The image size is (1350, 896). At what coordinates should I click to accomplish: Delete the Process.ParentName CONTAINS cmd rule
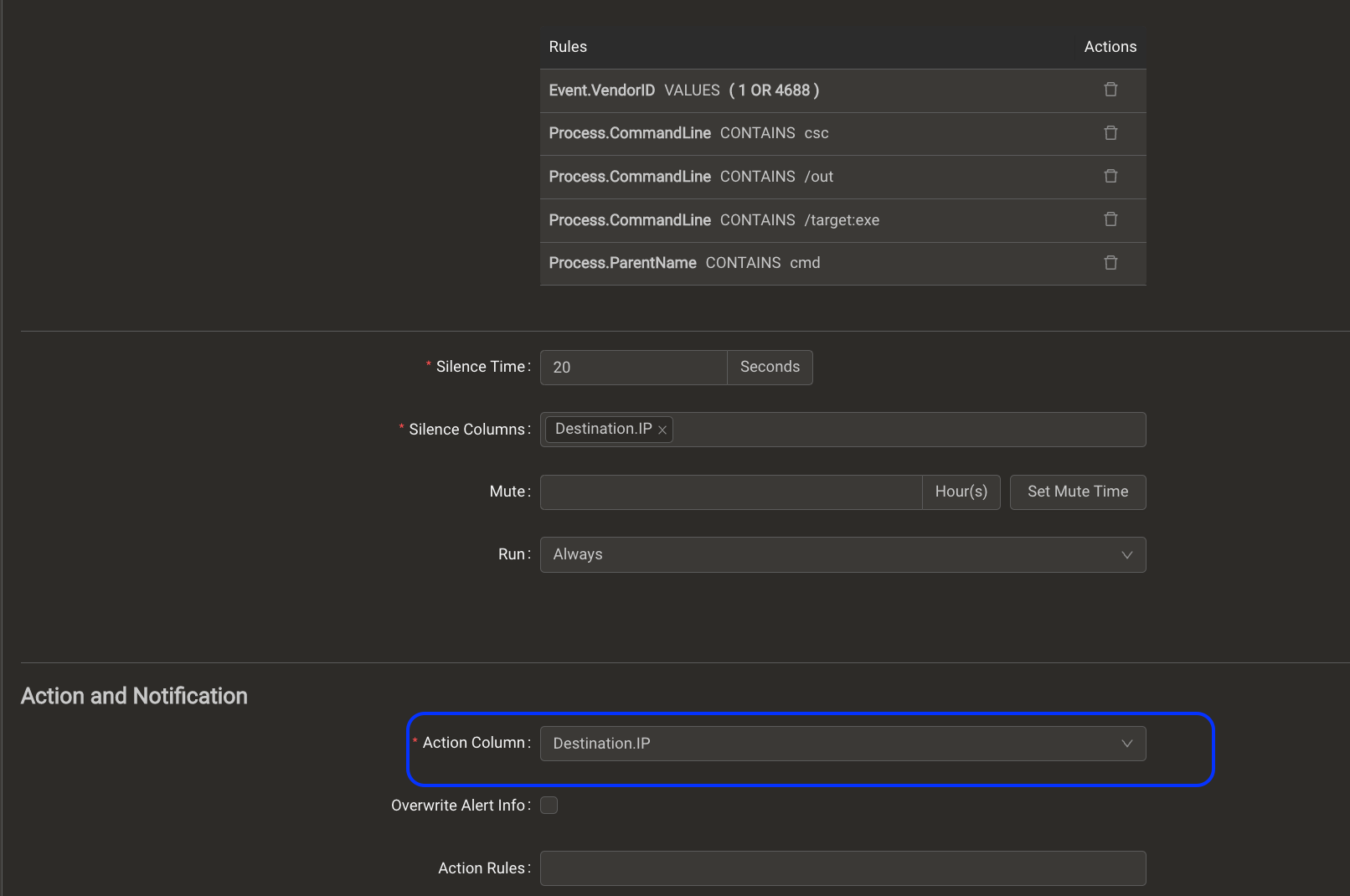click(1110, 262)
